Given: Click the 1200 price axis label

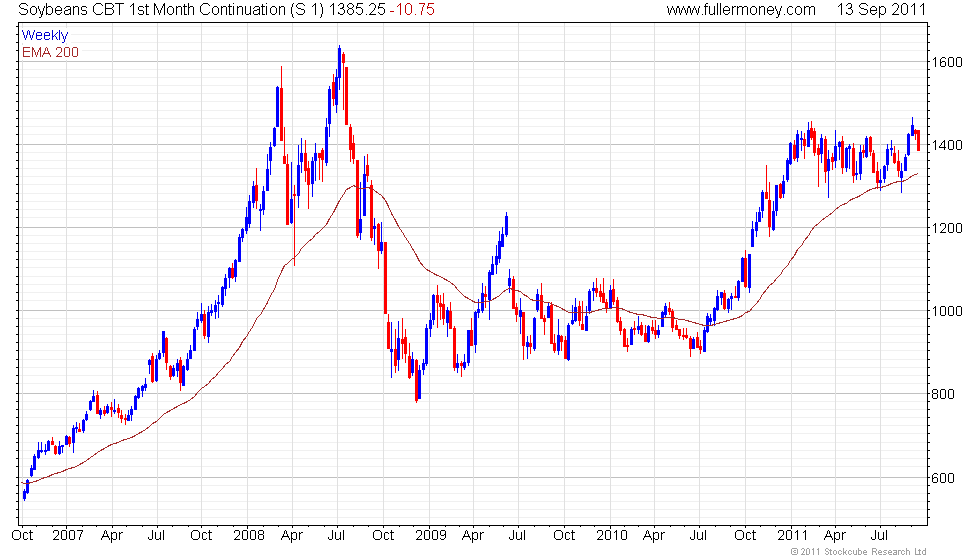Looking at the screenshot, I should pyautogui.click(x=946, y=228).
